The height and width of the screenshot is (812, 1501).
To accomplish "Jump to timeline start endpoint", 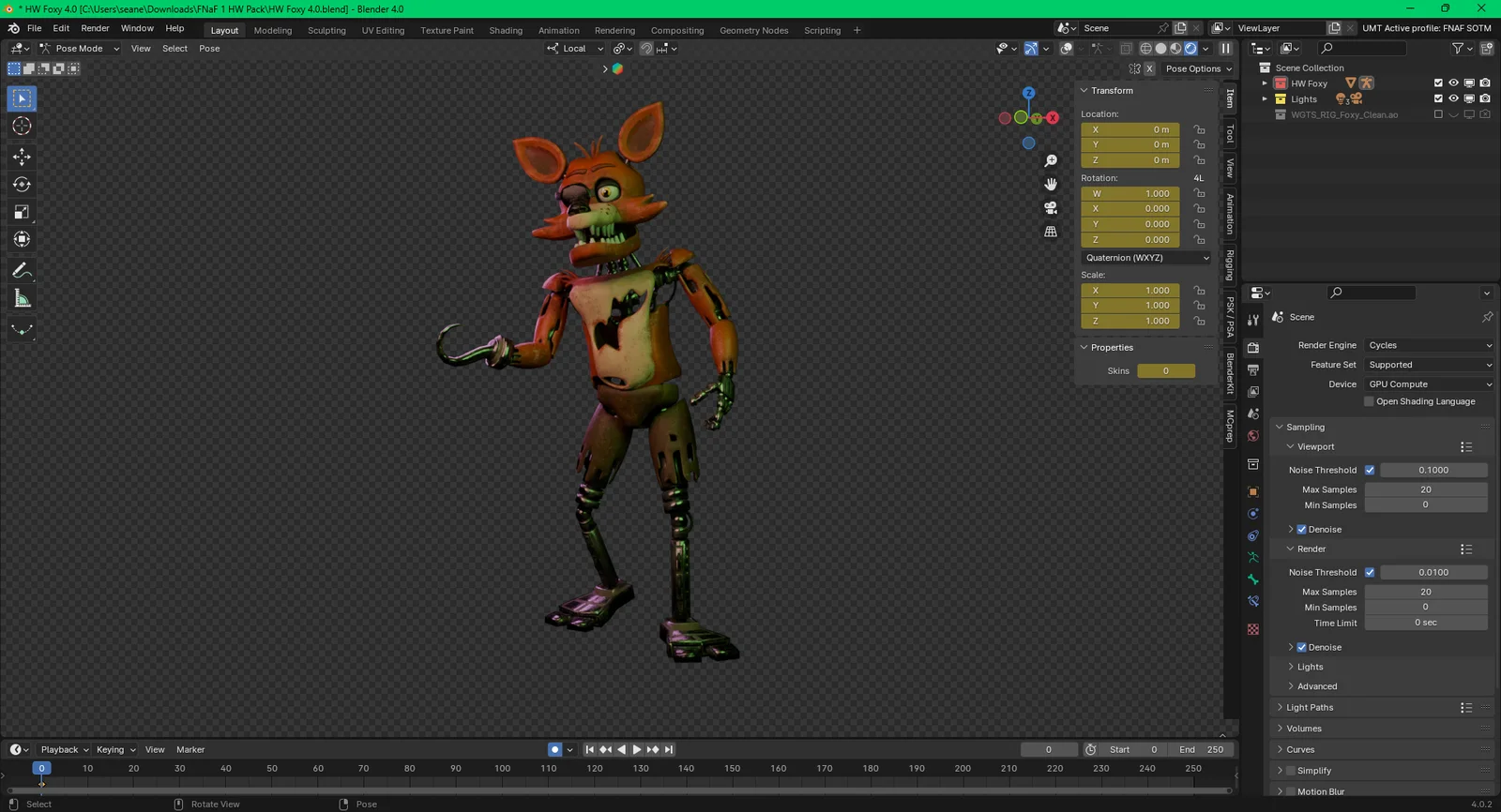I will [x=589, y=750].
